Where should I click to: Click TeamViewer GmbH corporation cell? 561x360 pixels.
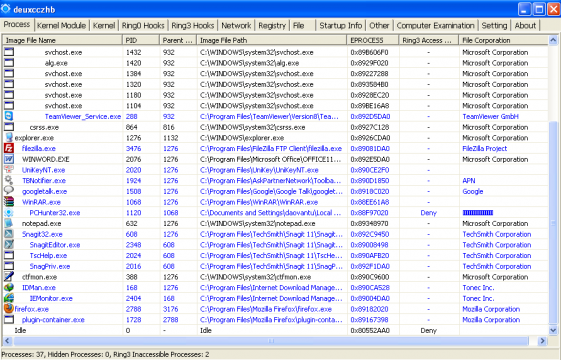point(490,116)
